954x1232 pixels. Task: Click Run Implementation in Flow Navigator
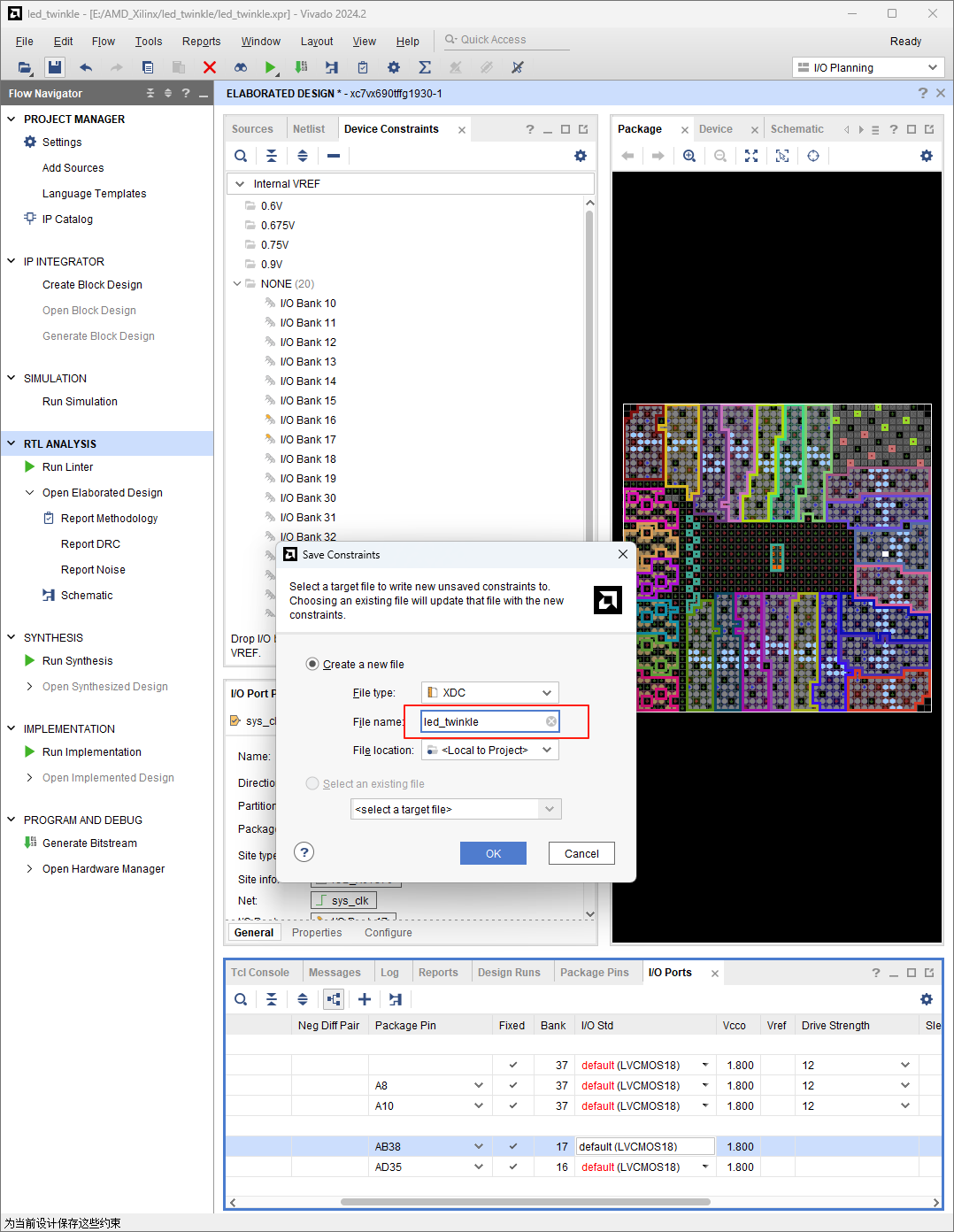(x=92, y=751)
